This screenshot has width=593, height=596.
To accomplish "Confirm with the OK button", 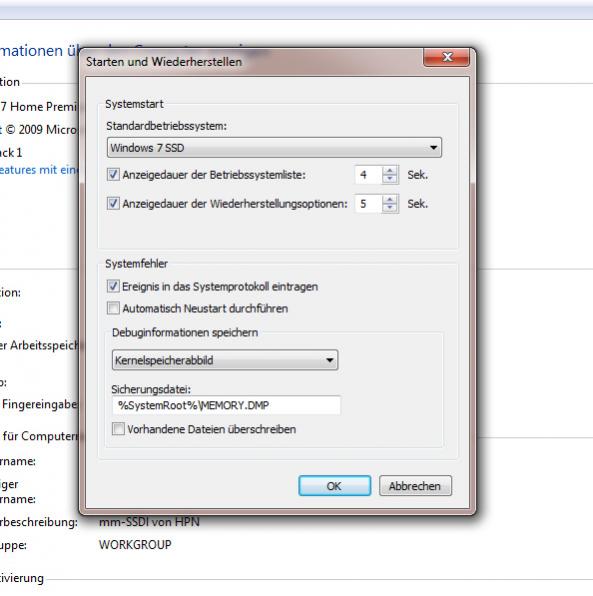I will point(335,486).
